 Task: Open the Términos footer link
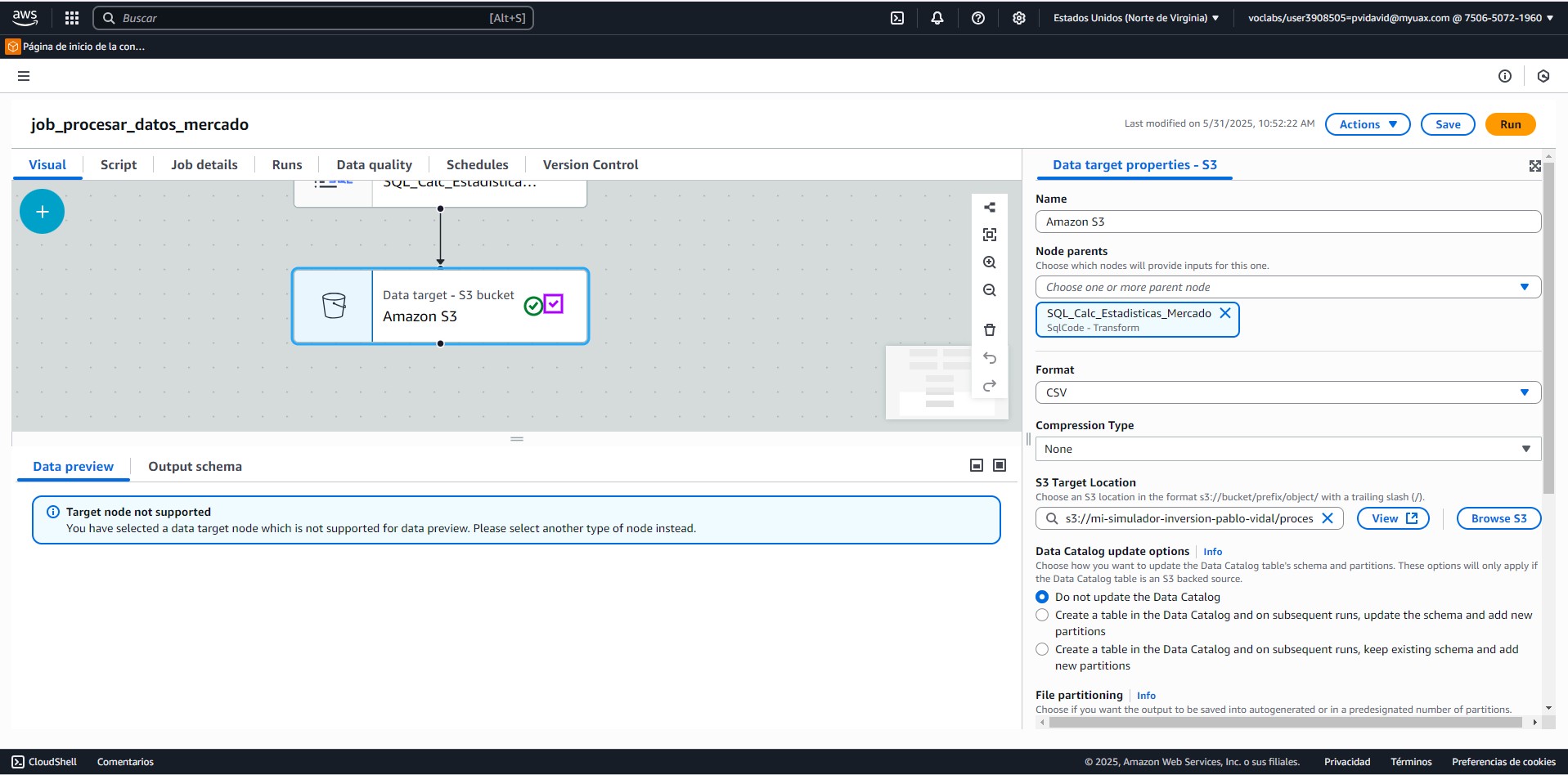click(1411, 762)
